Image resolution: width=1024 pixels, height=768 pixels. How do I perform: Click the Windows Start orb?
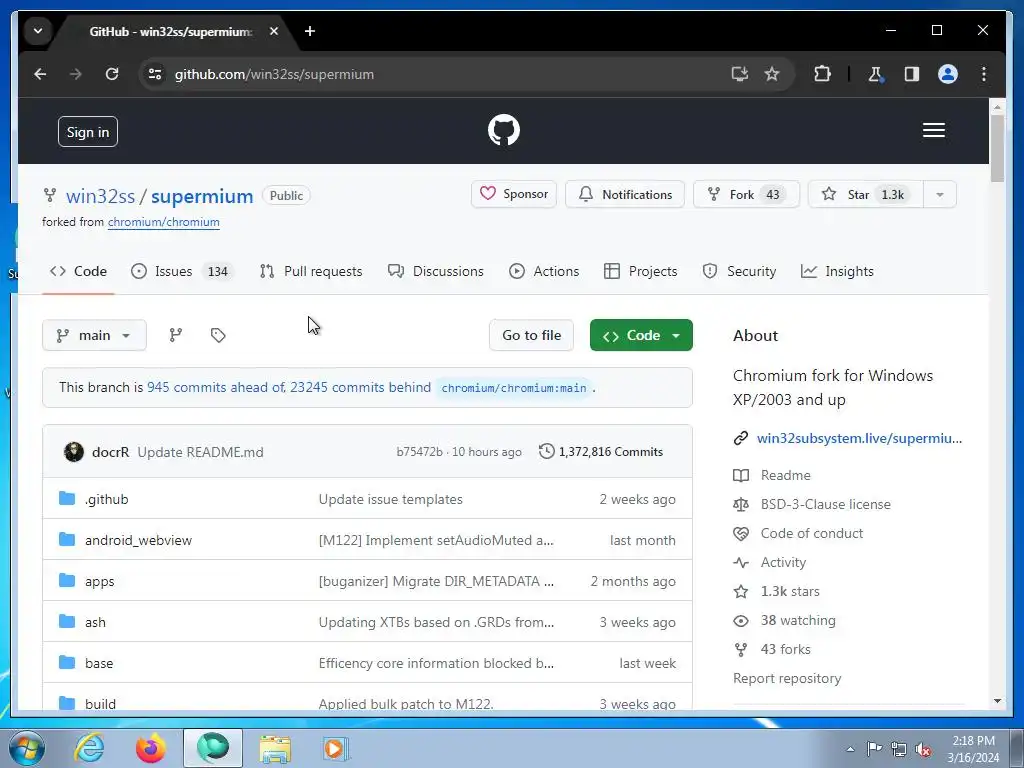point(27,748)
